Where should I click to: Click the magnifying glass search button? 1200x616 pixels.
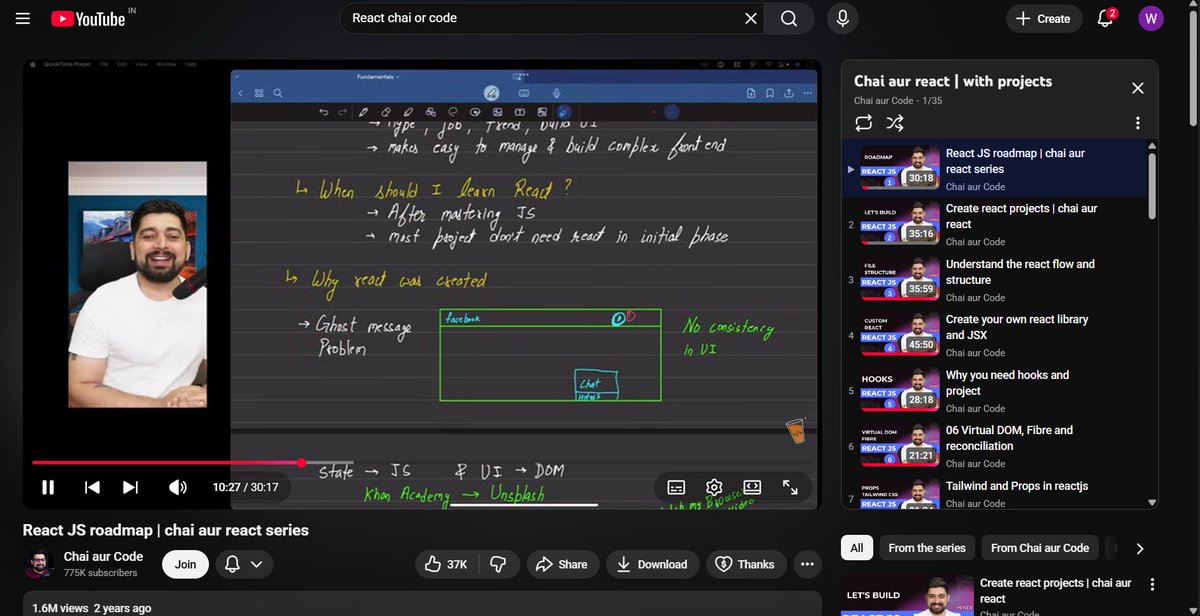pos(789,18)
